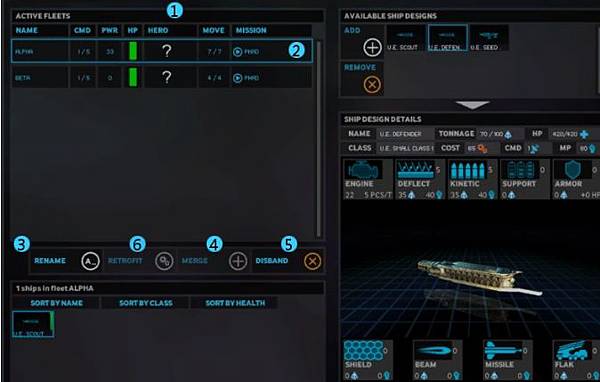Click the DISBAND label button
Viewport: 600px width, 382px height.
[272, 261]
